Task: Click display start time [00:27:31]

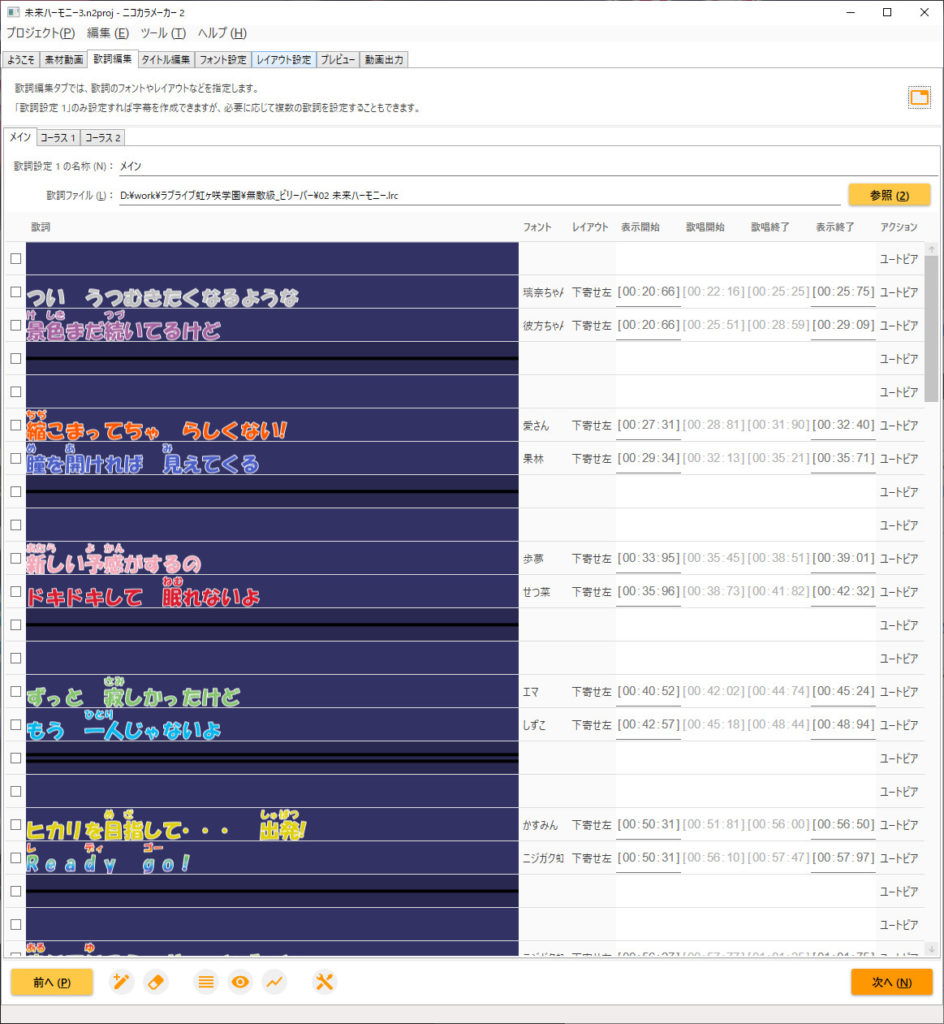Action: [649, 425]
